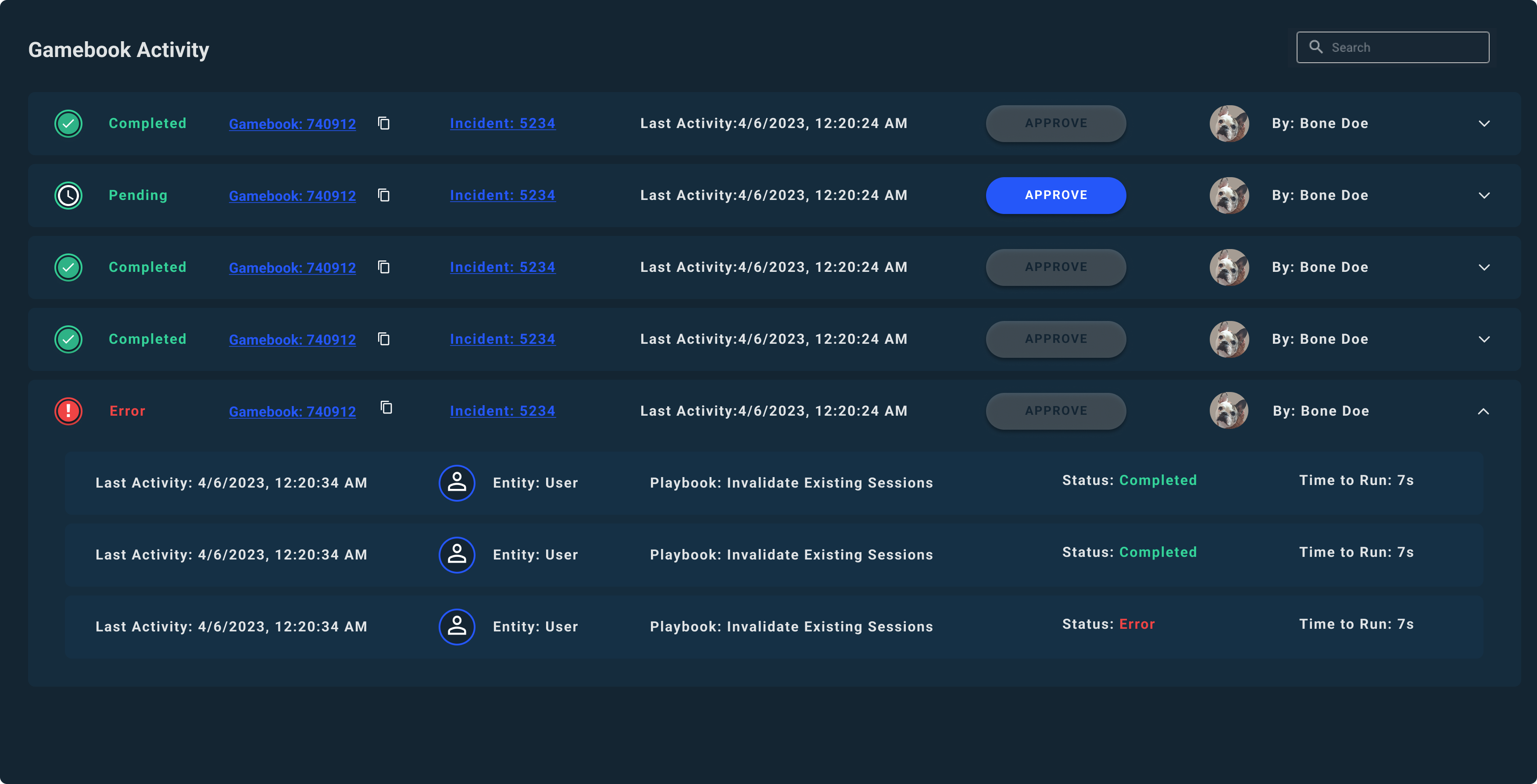Click 'By: Bone Doe' text in the Pending row
Image resolution: width=1537 pixels, height=784 pixels.
coord(1320,195)
